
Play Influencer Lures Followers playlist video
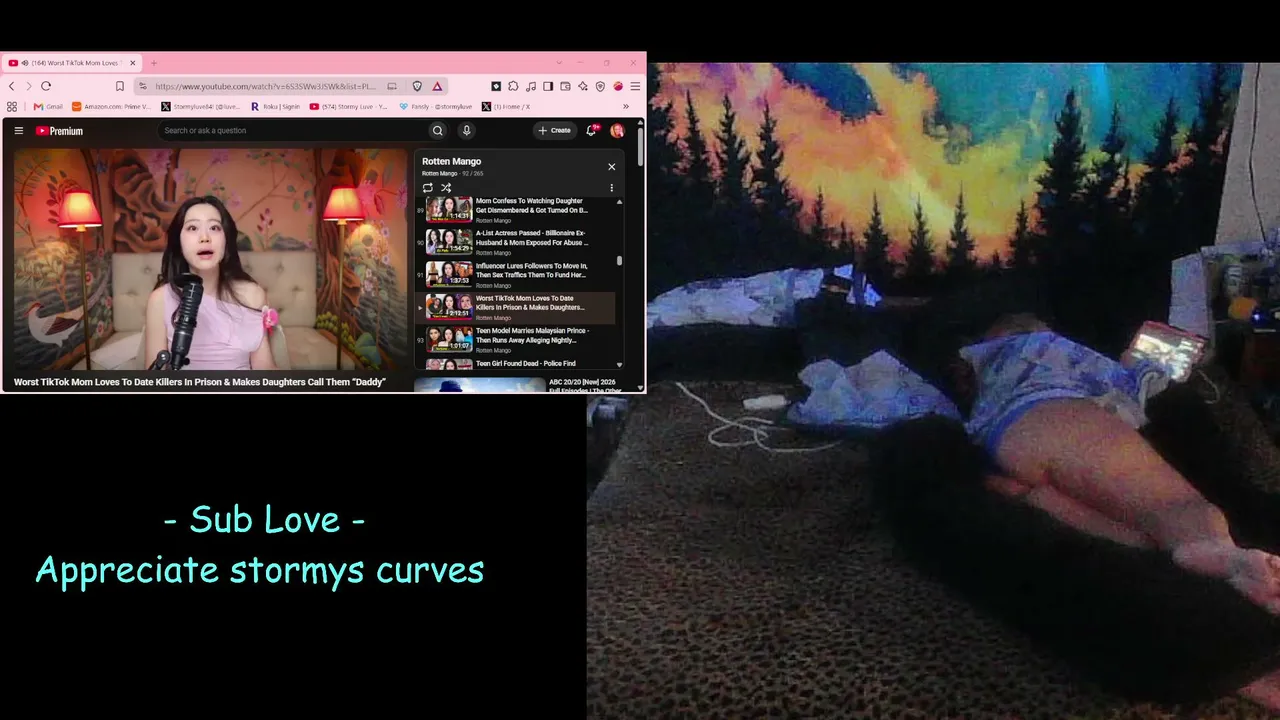[516, 275]
